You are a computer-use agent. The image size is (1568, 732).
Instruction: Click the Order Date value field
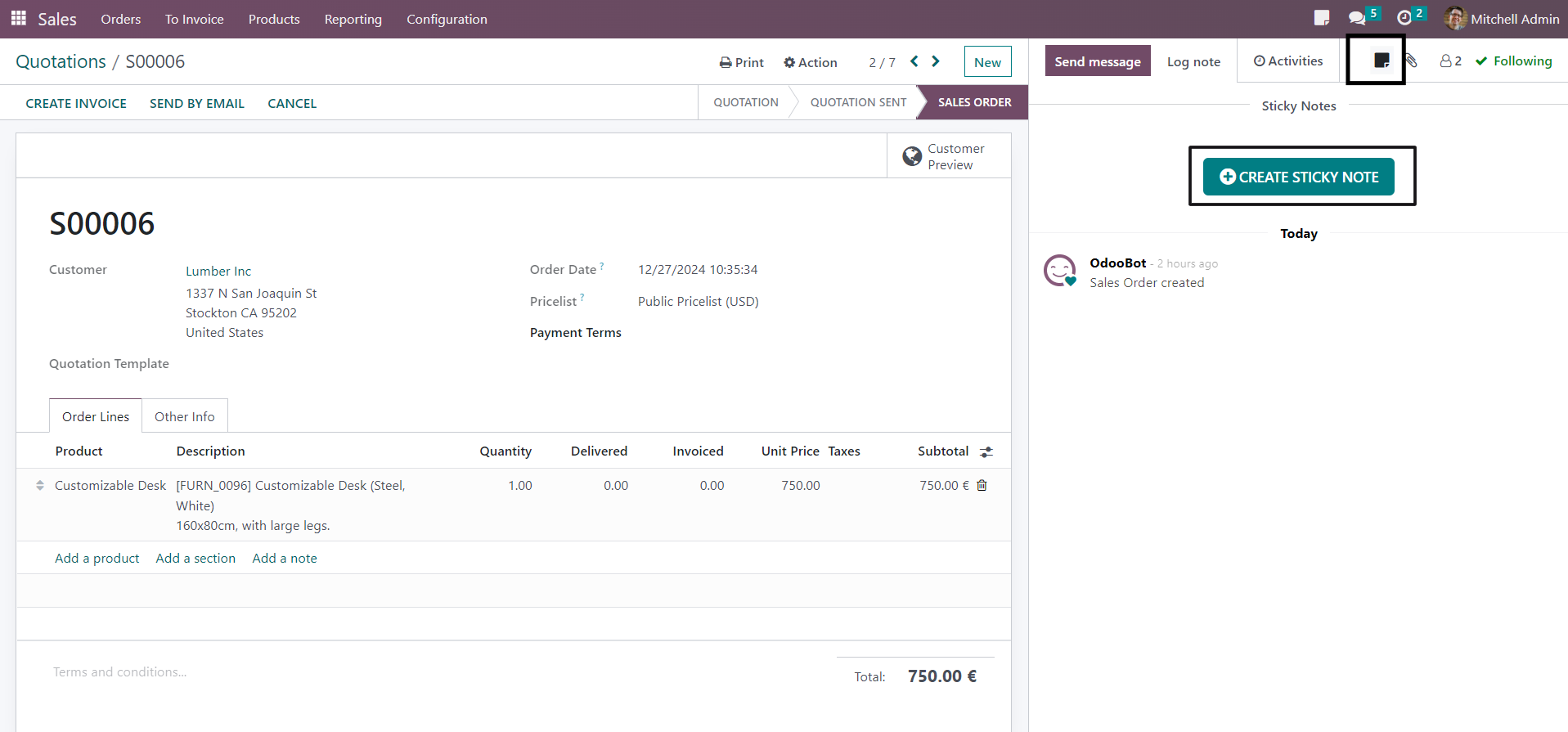698,270
